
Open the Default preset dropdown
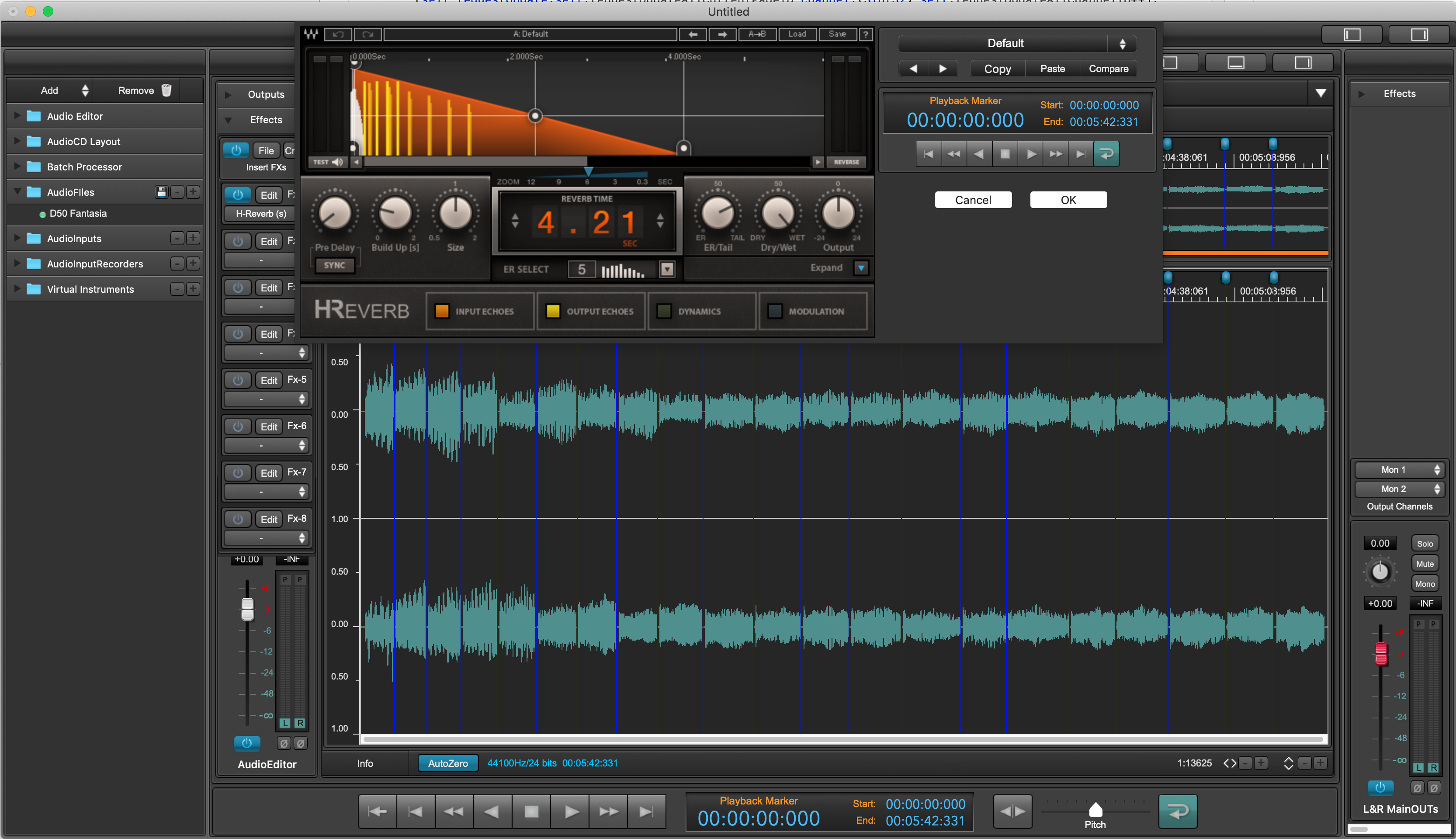[x=1017, y=43]
